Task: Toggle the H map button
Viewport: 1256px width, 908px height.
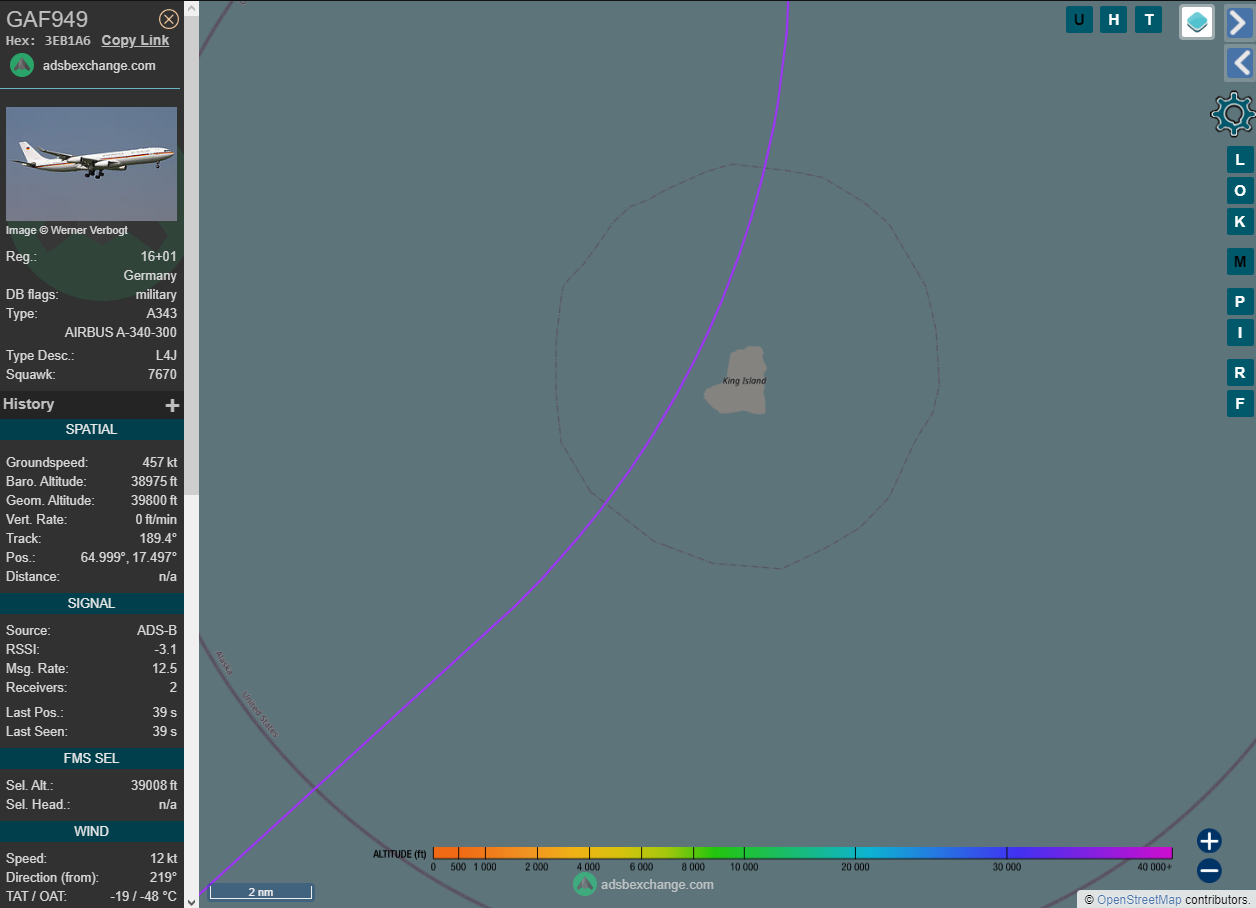Action: pos(1113,19)
